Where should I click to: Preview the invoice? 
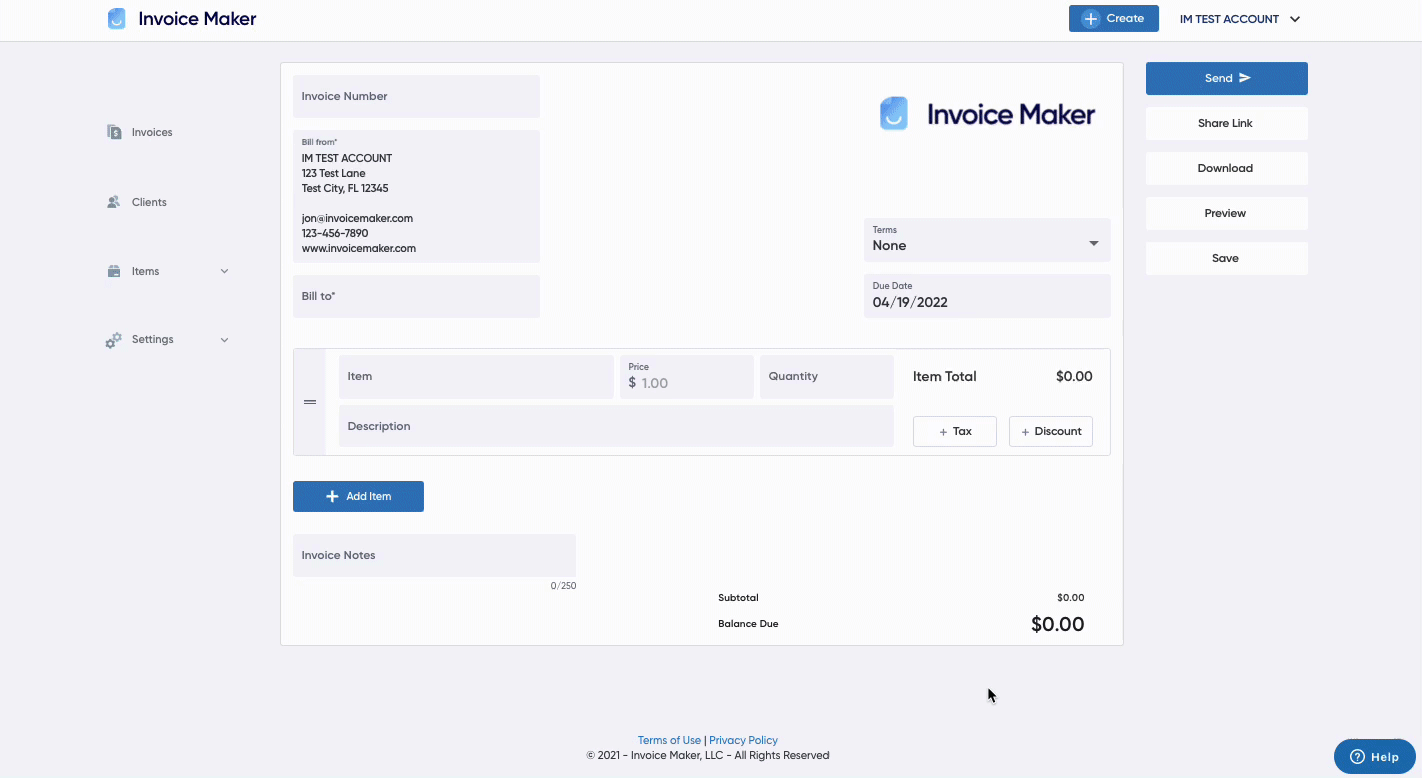[1227, 213]
